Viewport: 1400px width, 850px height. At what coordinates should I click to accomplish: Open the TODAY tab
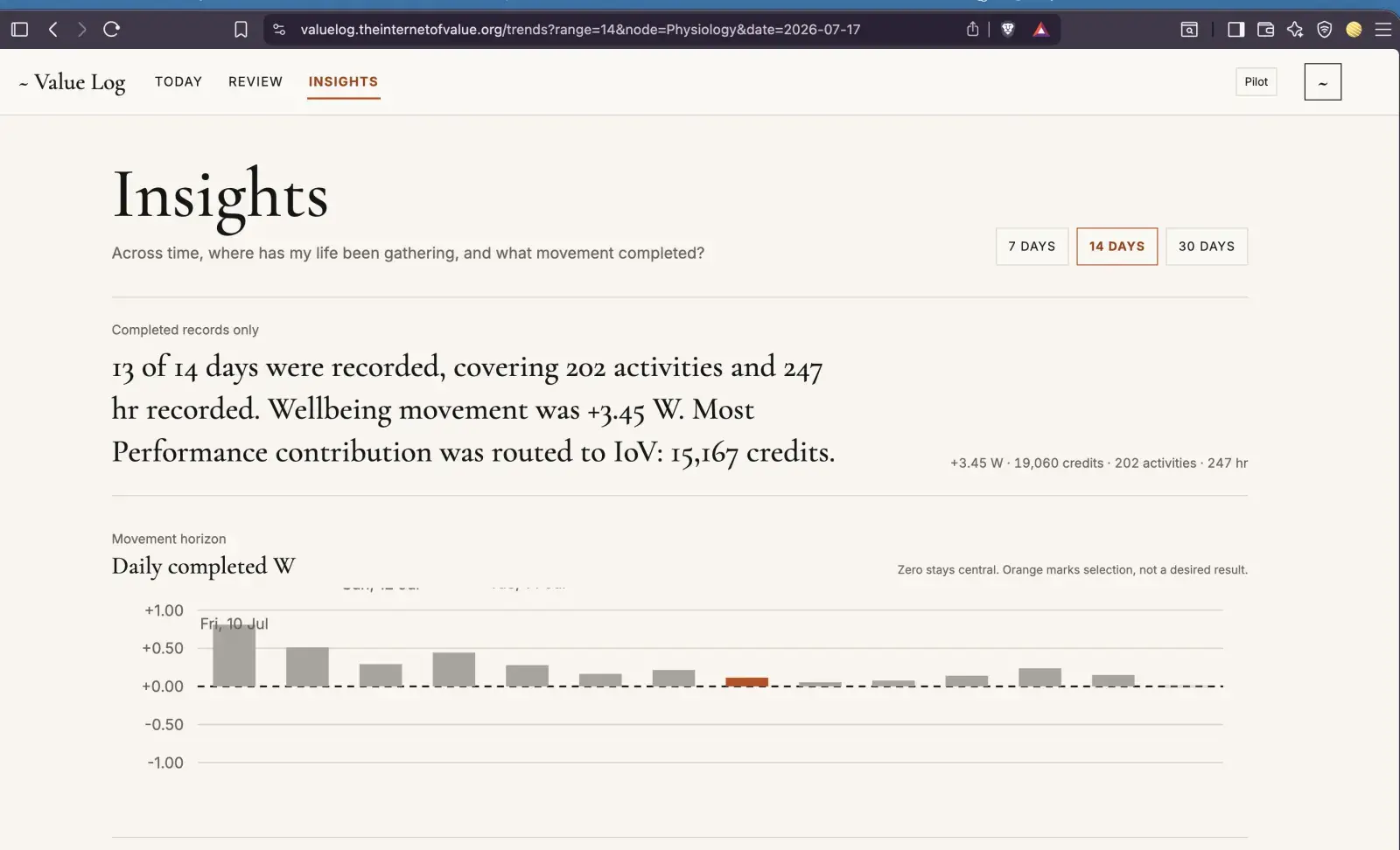pyautogui.click(x=178, y=81)
